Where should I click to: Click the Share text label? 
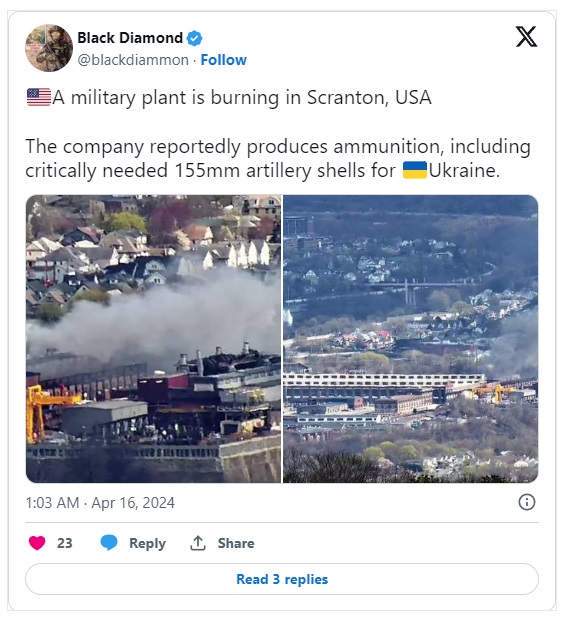[236, 543]
